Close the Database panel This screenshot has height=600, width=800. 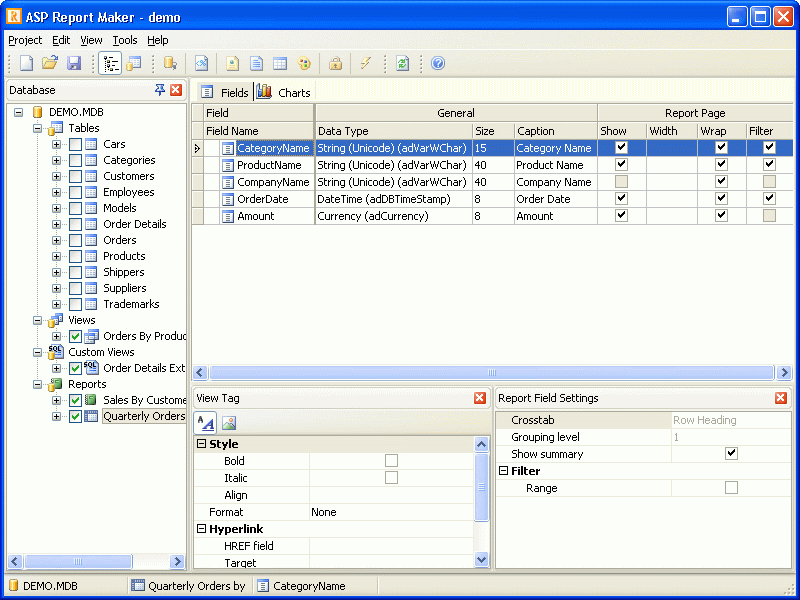tap(176, 90)
